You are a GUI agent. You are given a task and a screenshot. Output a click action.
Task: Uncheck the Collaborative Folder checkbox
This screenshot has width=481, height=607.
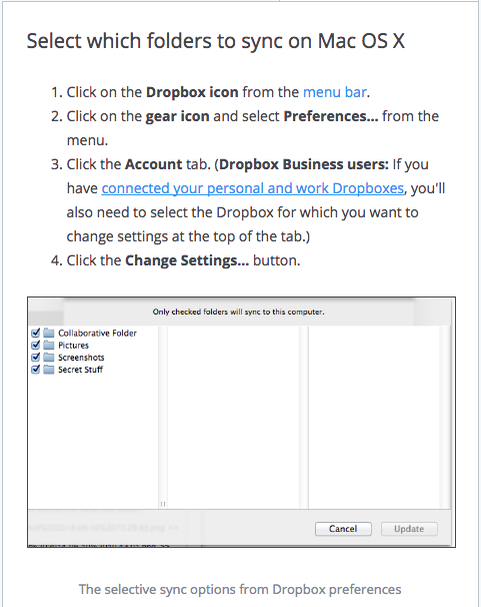[36, 333]
